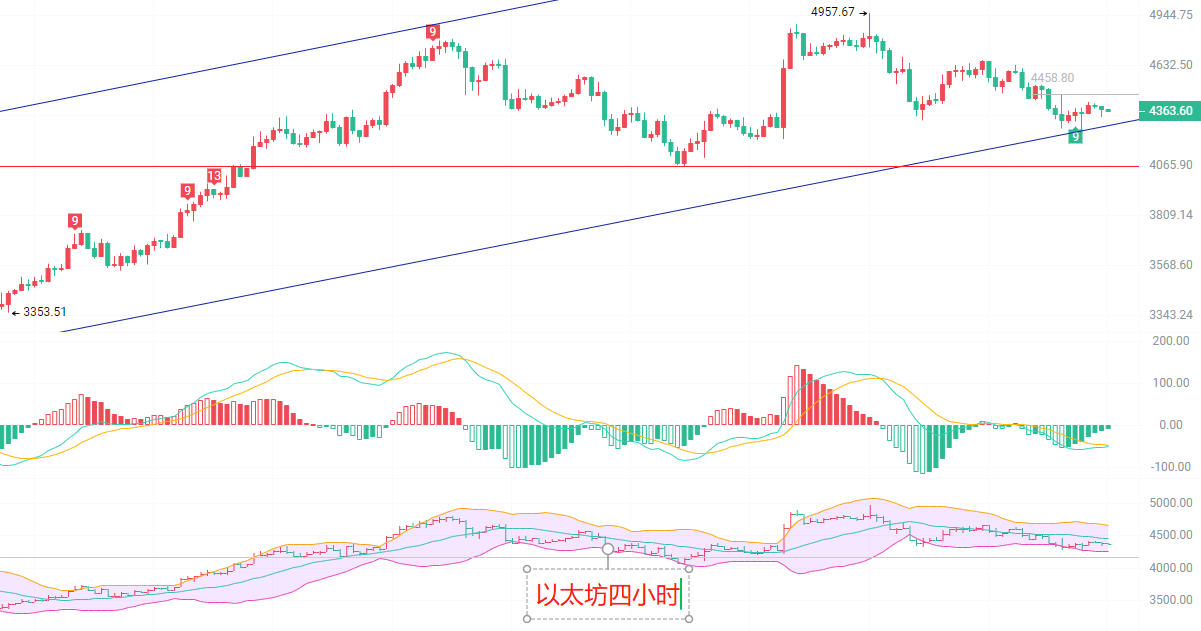This screenshot has width=1201, height=631.
Task: Click the red 9 marker beside the 13 marker
Action: pyautogui.click(x=187, y=191)
